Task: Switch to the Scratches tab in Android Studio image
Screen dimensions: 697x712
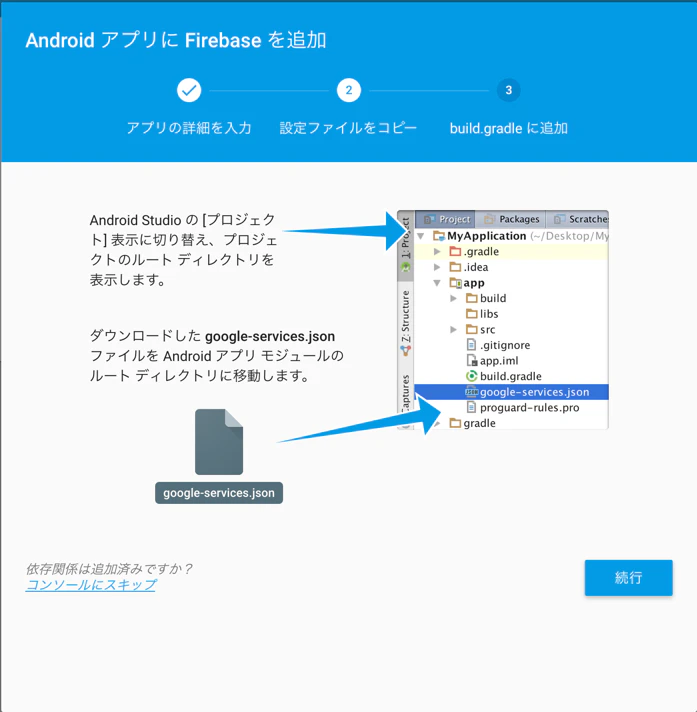Action: pyautogui.click(x=578, y=219)
